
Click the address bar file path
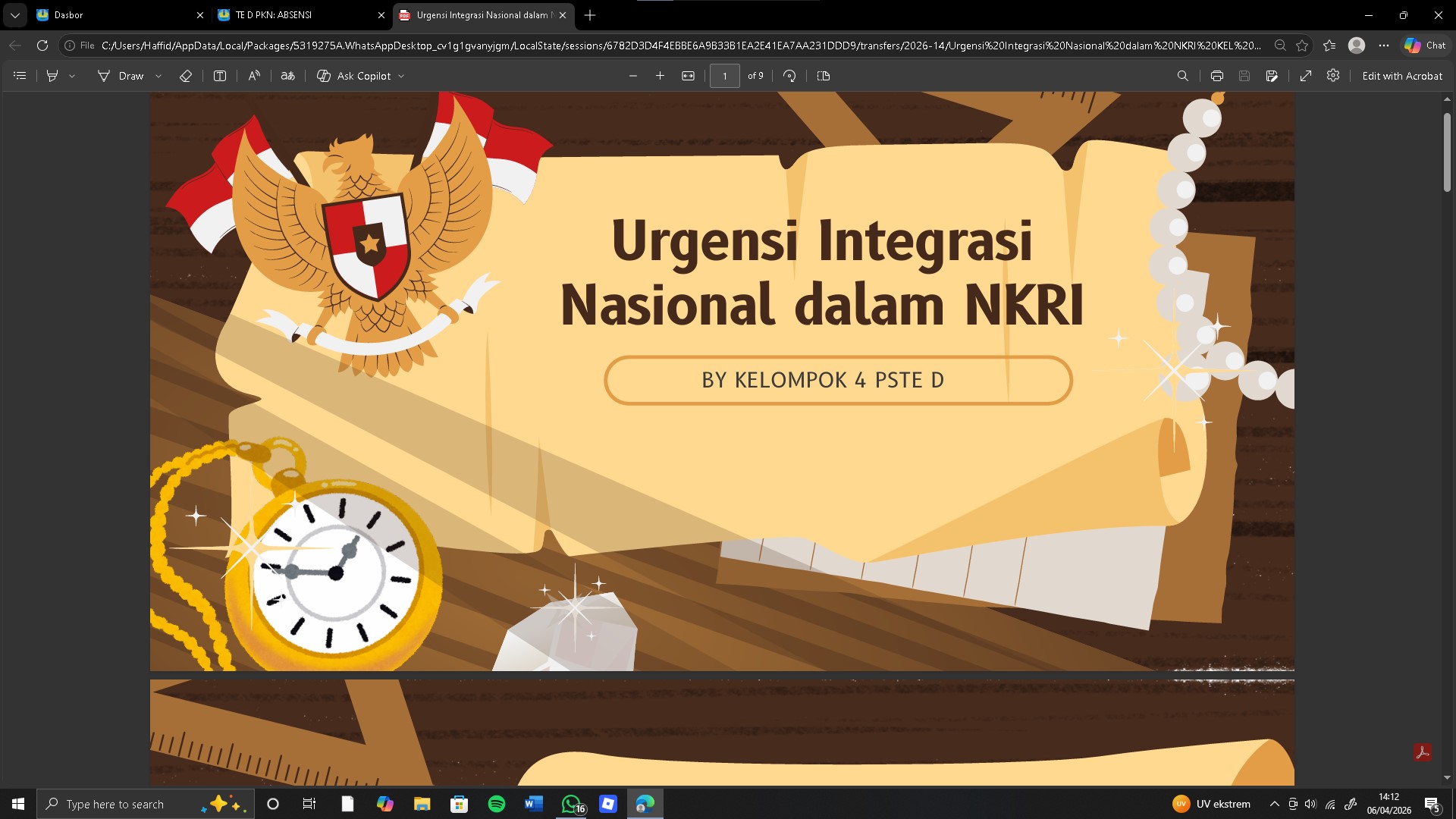coord(681,45)
